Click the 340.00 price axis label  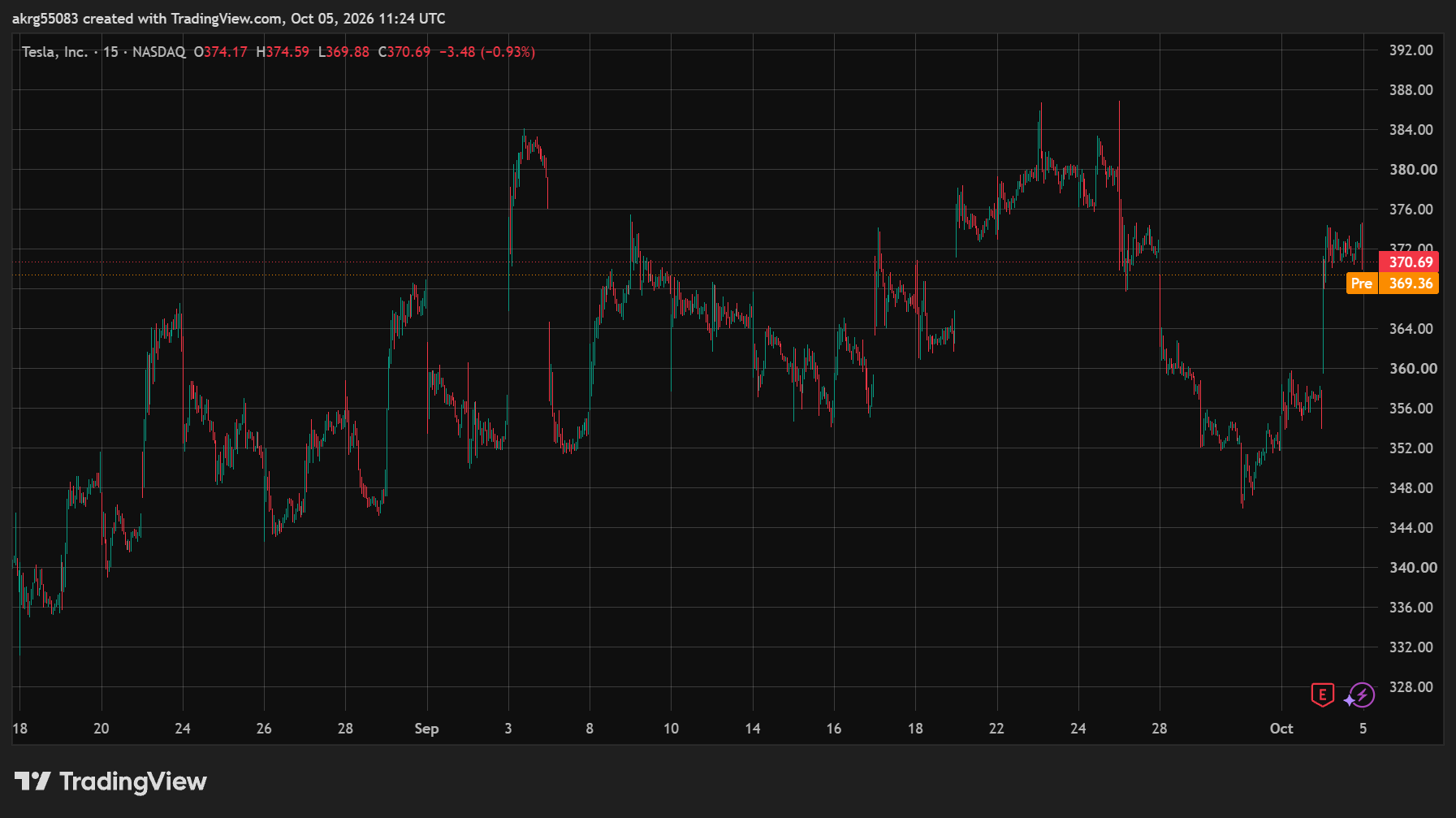click(1411, 568)
